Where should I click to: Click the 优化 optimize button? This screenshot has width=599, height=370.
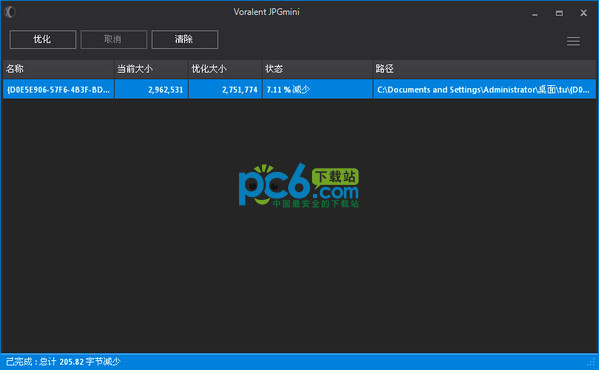[43, 39]
